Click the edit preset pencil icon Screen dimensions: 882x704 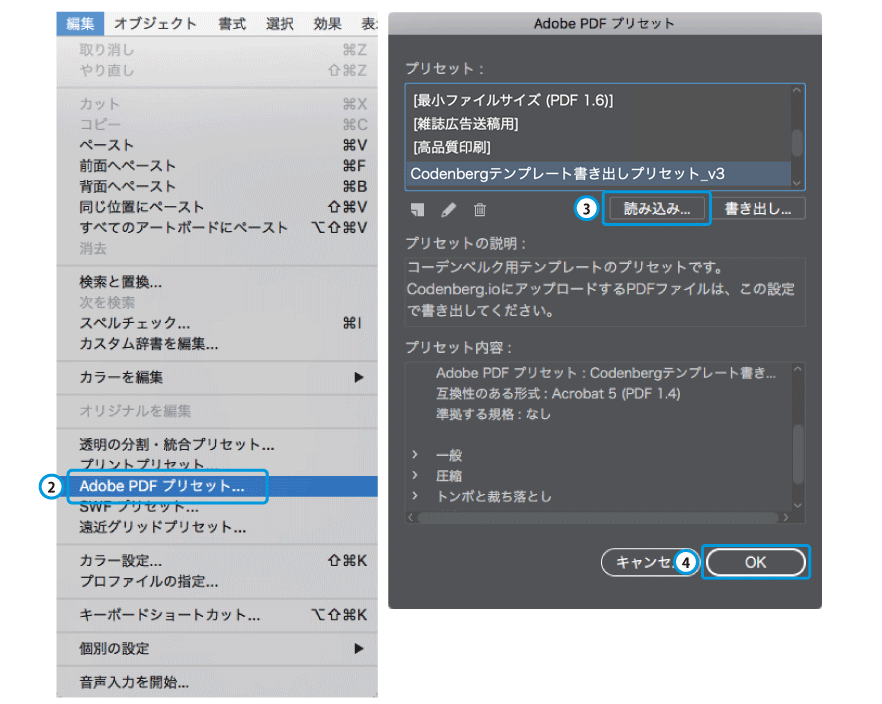(448, 210)
